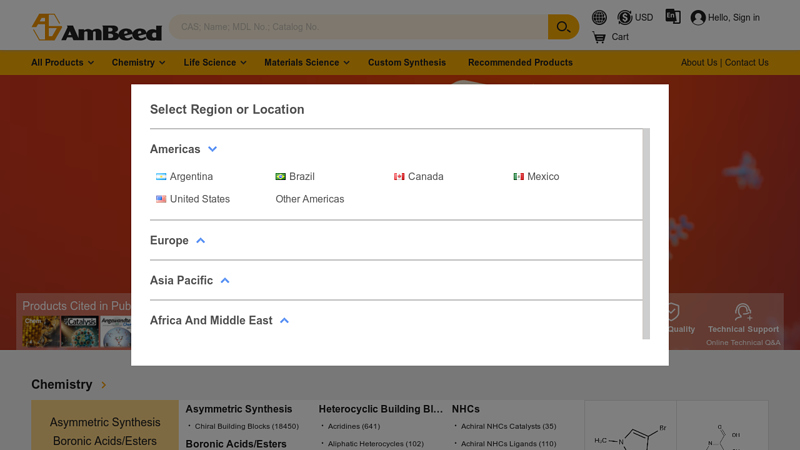Click the USD currency icon
The height and width of the screenshot is (450, 800).
coord(625,17)
